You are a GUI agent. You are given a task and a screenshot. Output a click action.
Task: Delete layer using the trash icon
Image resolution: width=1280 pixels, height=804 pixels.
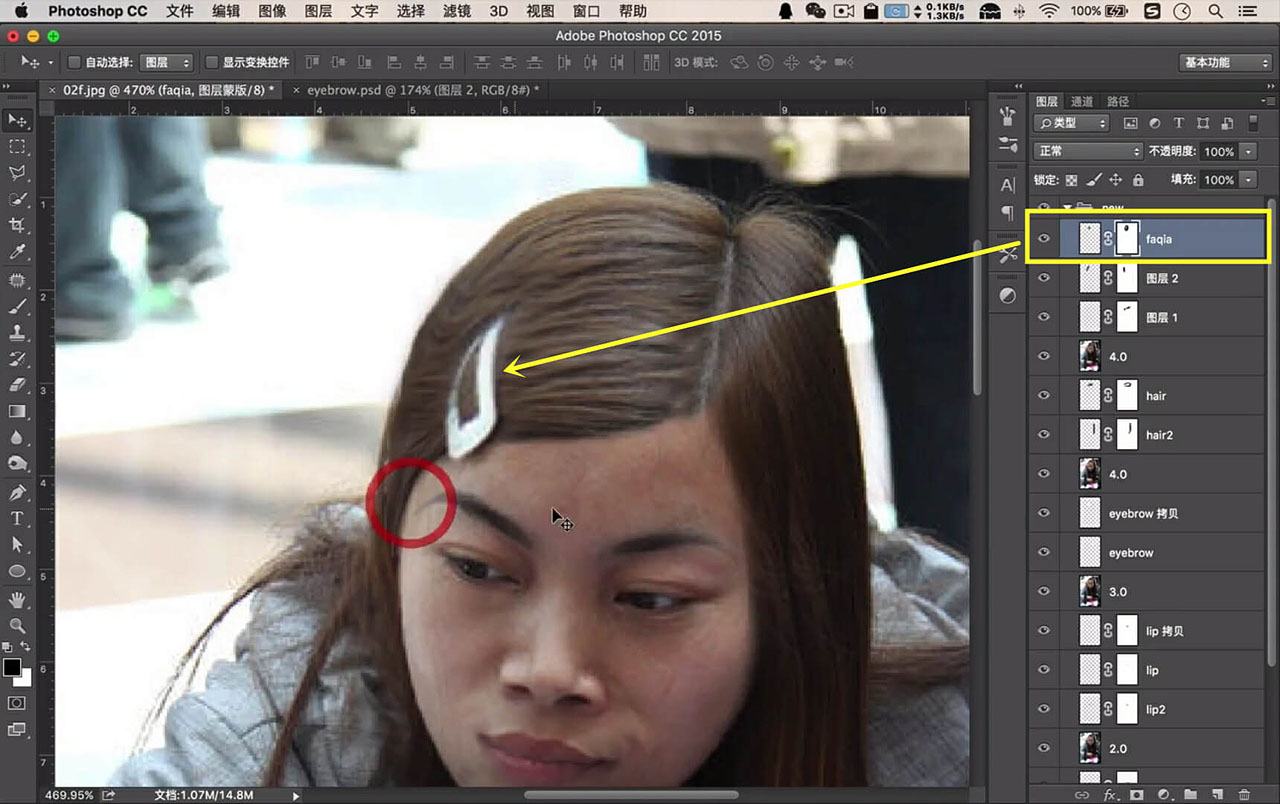(1244, 794)
